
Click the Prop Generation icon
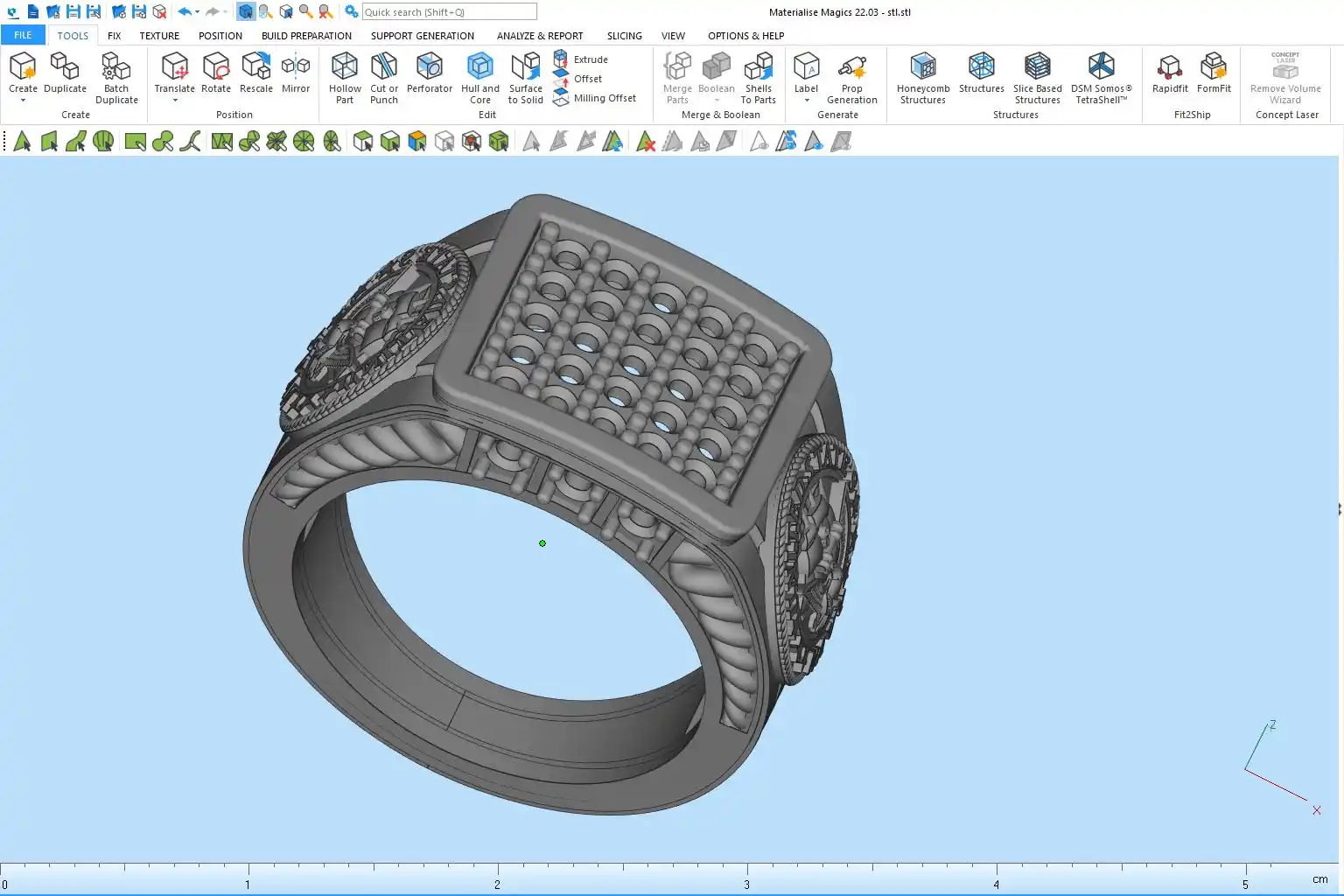point(851,67)
